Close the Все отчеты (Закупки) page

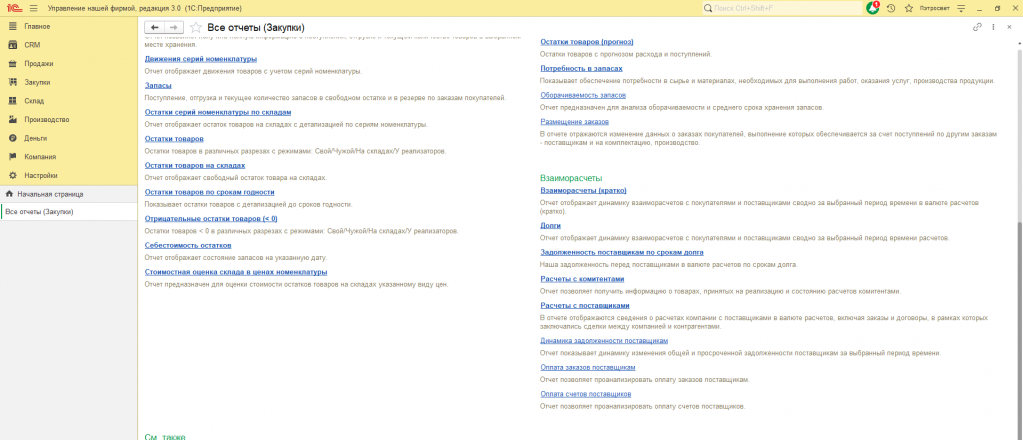1009,27
